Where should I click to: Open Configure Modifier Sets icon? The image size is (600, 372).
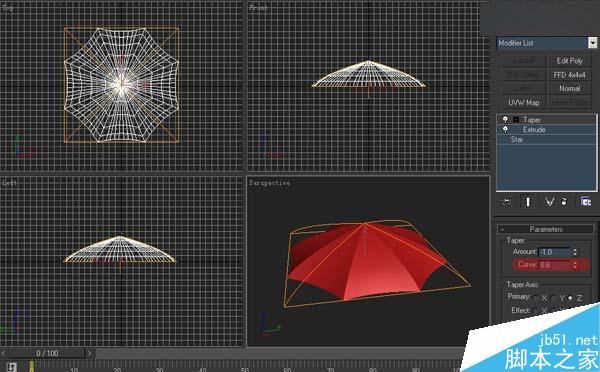pos(585,201)
